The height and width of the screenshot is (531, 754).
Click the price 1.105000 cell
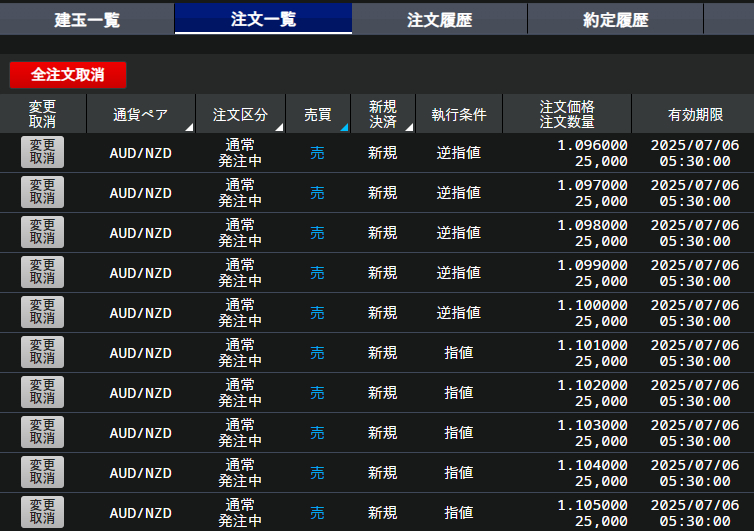tap(592, 505)
